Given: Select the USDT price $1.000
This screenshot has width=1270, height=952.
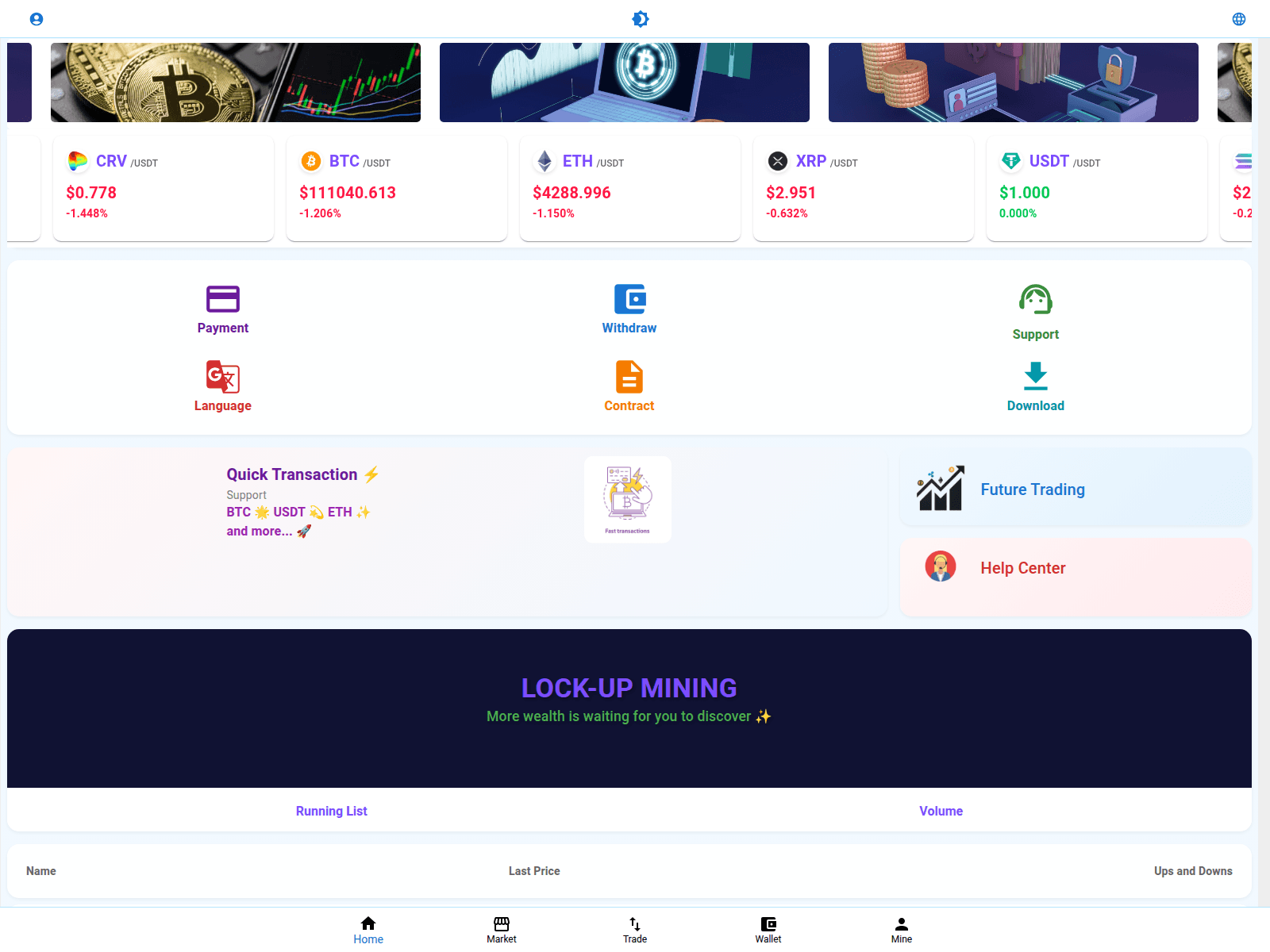Looking at the screenshot, I should click(x=1025, y=193).
